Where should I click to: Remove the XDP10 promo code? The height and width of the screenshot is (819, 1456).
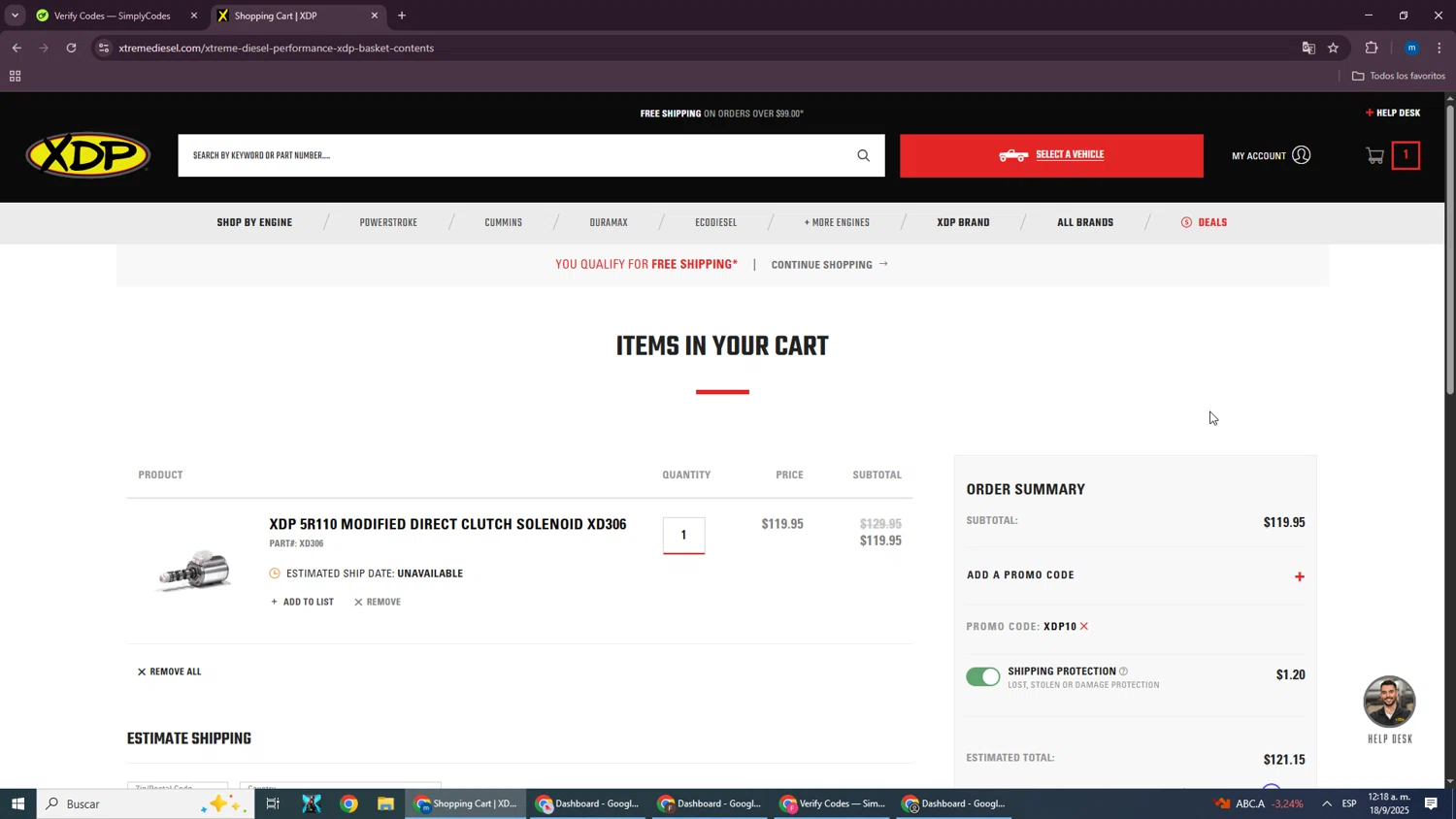click(x=1084, y=627)
